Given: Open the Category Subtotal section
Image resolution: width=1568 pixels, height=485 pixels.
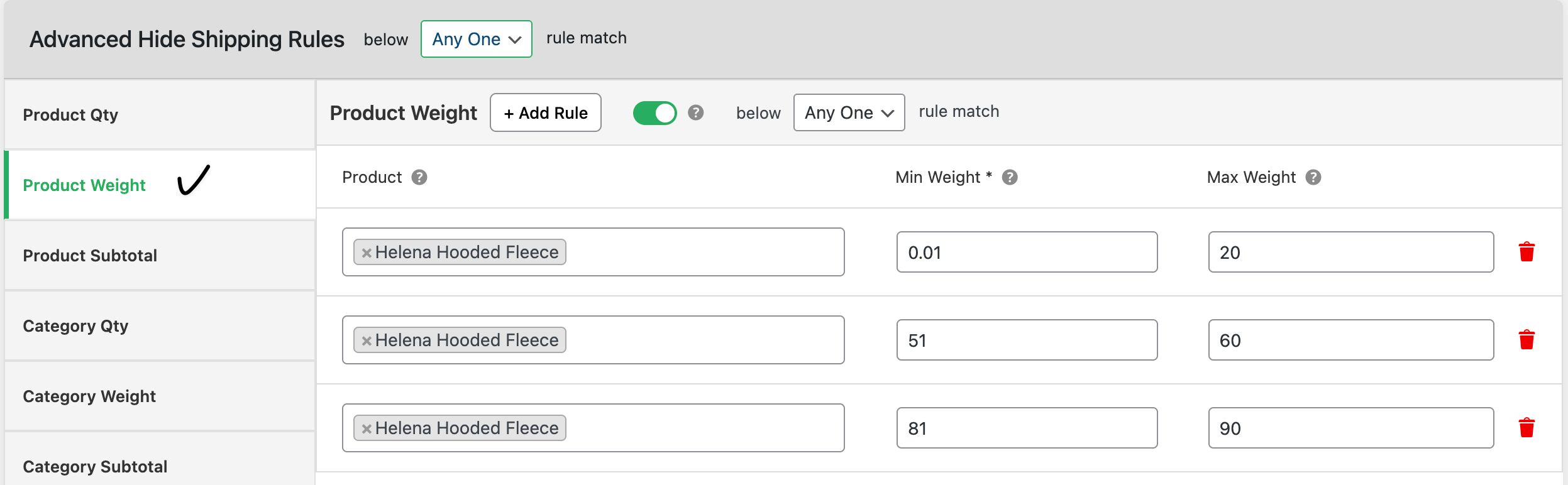Looking at the screenshot, I should coord(94,466).
